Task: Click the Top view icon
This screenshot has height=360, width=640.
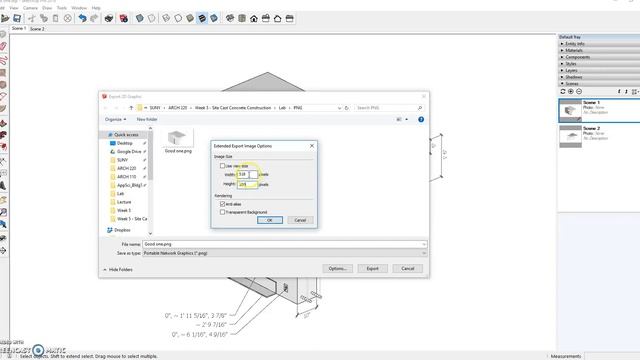Action: coord(242,18)
